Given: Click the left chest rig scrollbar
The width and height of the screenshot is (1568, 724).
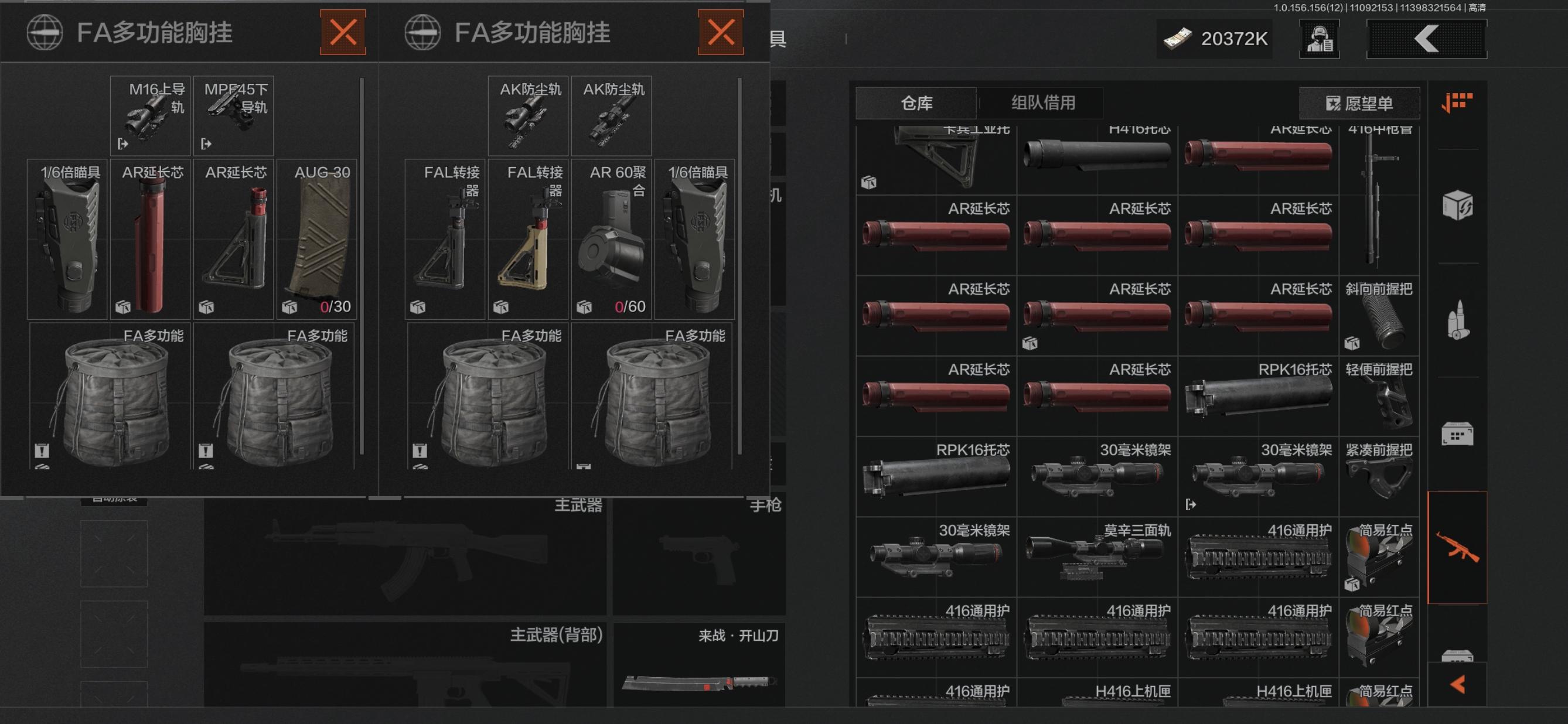Looking at the screenshot, I should 362,266.
